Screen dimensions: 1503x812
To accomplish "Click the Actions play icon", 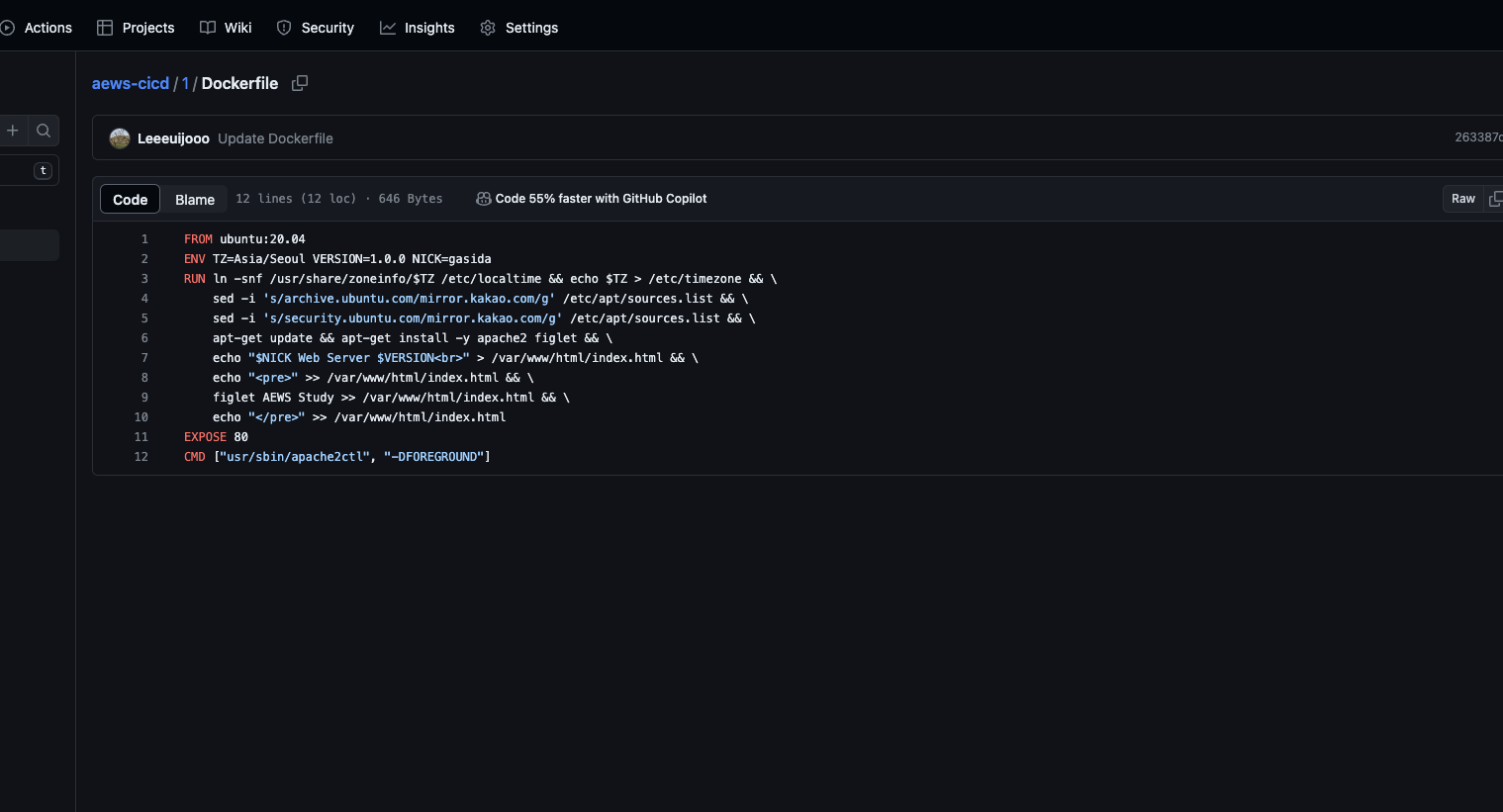I will pyautogui.click(x=7, y=28).
